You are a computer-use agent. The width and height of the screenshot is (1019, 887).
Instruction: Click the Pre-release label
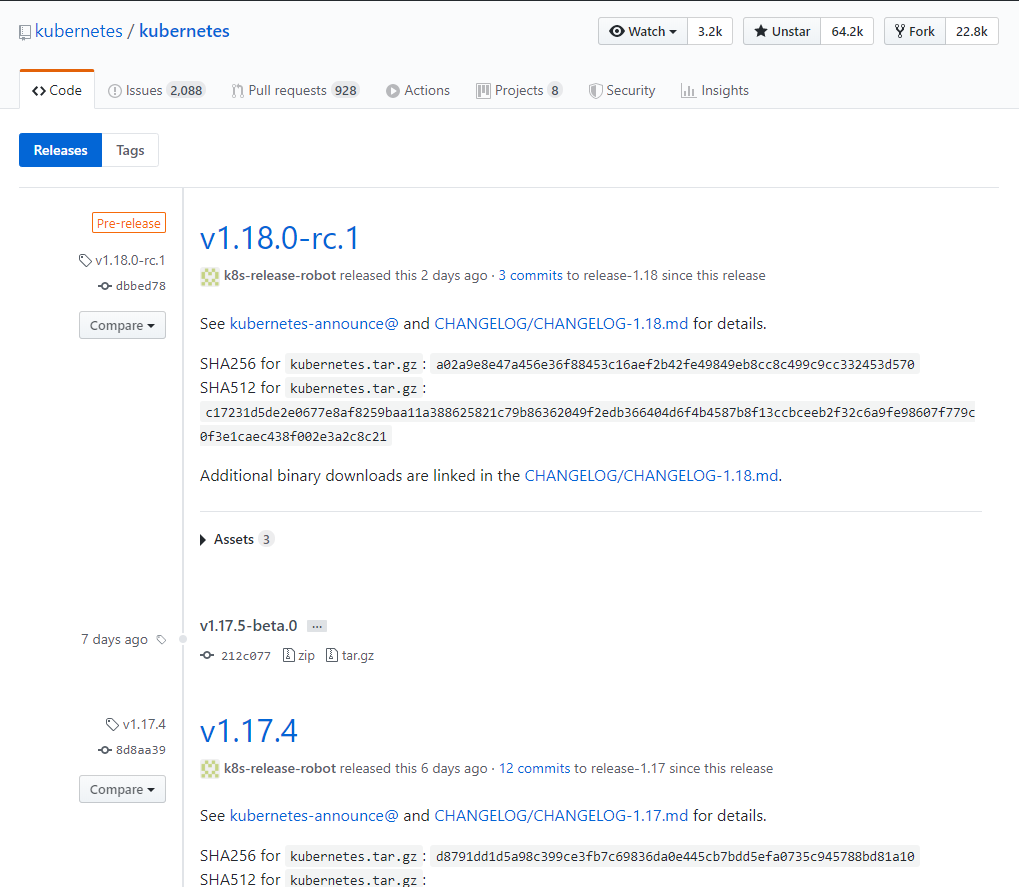point(129,223)
